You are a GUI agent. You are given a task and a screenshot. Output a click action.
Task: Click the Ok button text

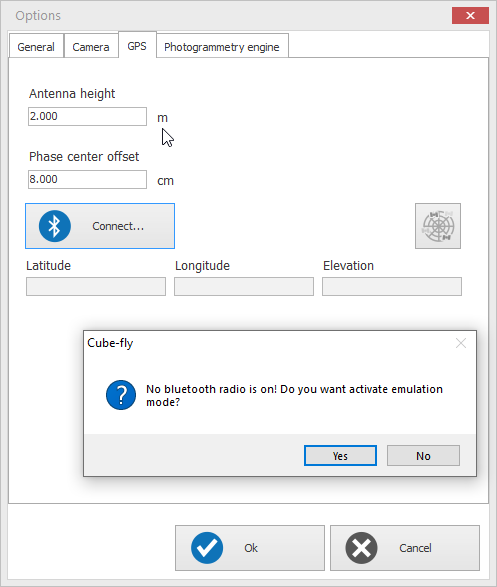point(251,548)
